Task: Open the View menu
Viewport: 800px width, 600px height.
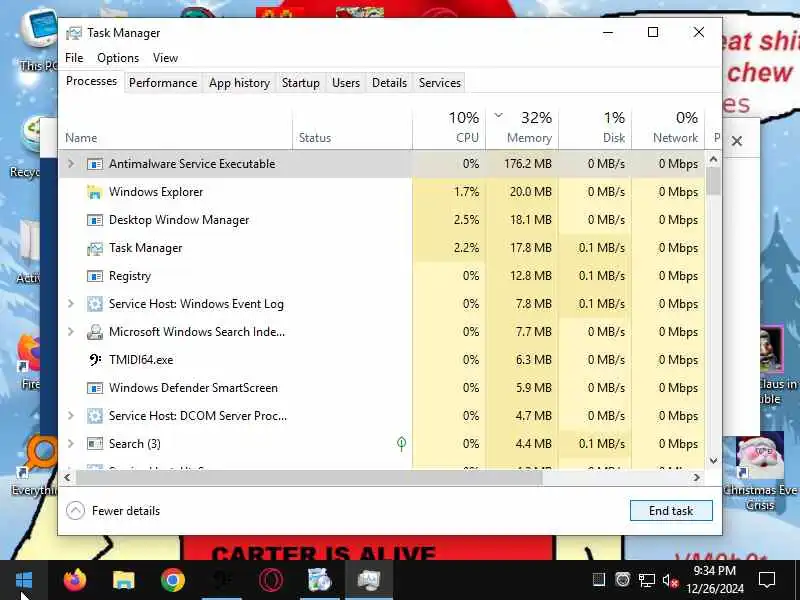Action: point(165,58)
